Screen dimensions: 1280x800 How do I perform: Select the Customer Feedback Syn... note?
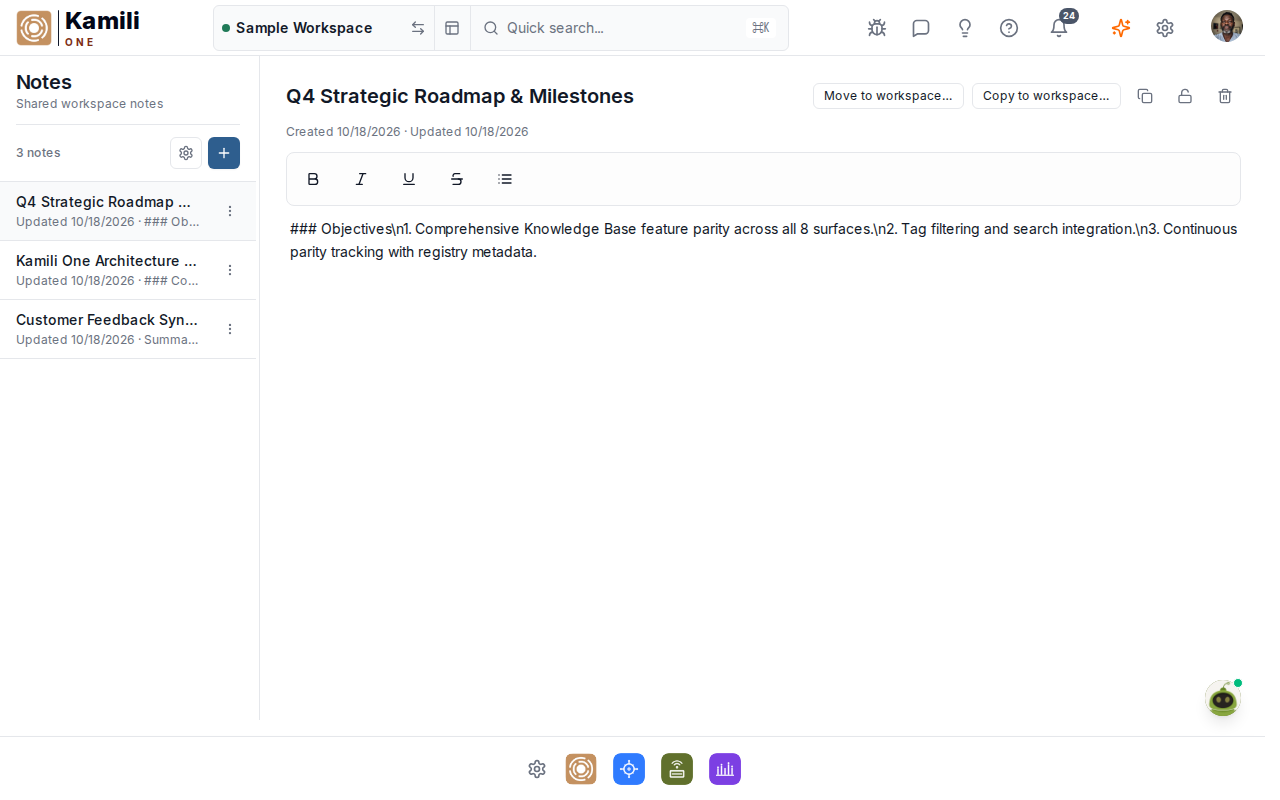coord(128,329)
